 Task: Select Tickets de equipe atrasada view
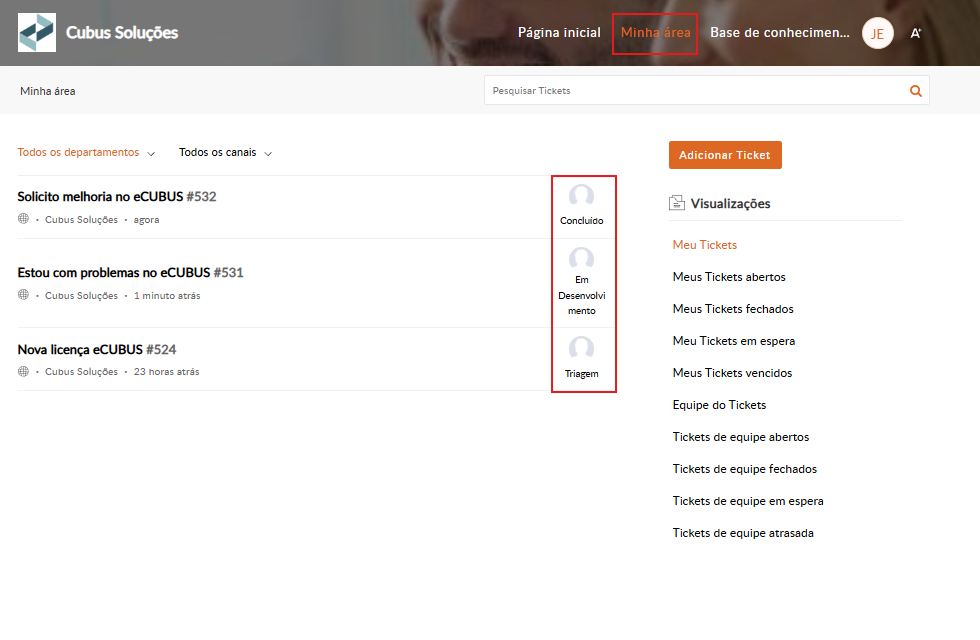743,533
